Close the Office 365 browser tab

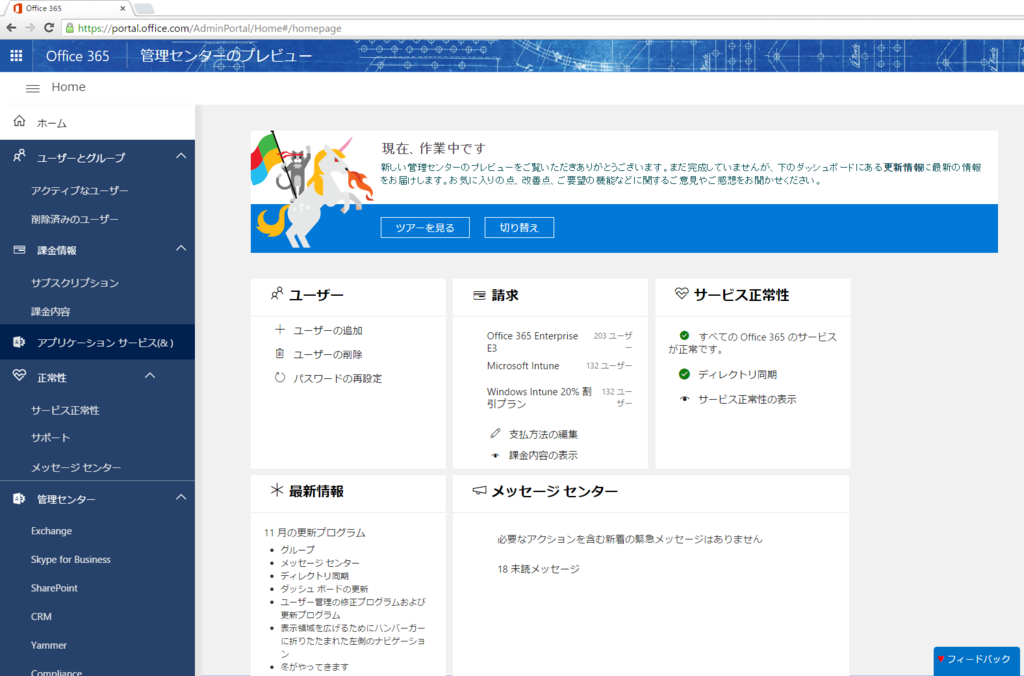pyautogui.click(x=122, y=8)
